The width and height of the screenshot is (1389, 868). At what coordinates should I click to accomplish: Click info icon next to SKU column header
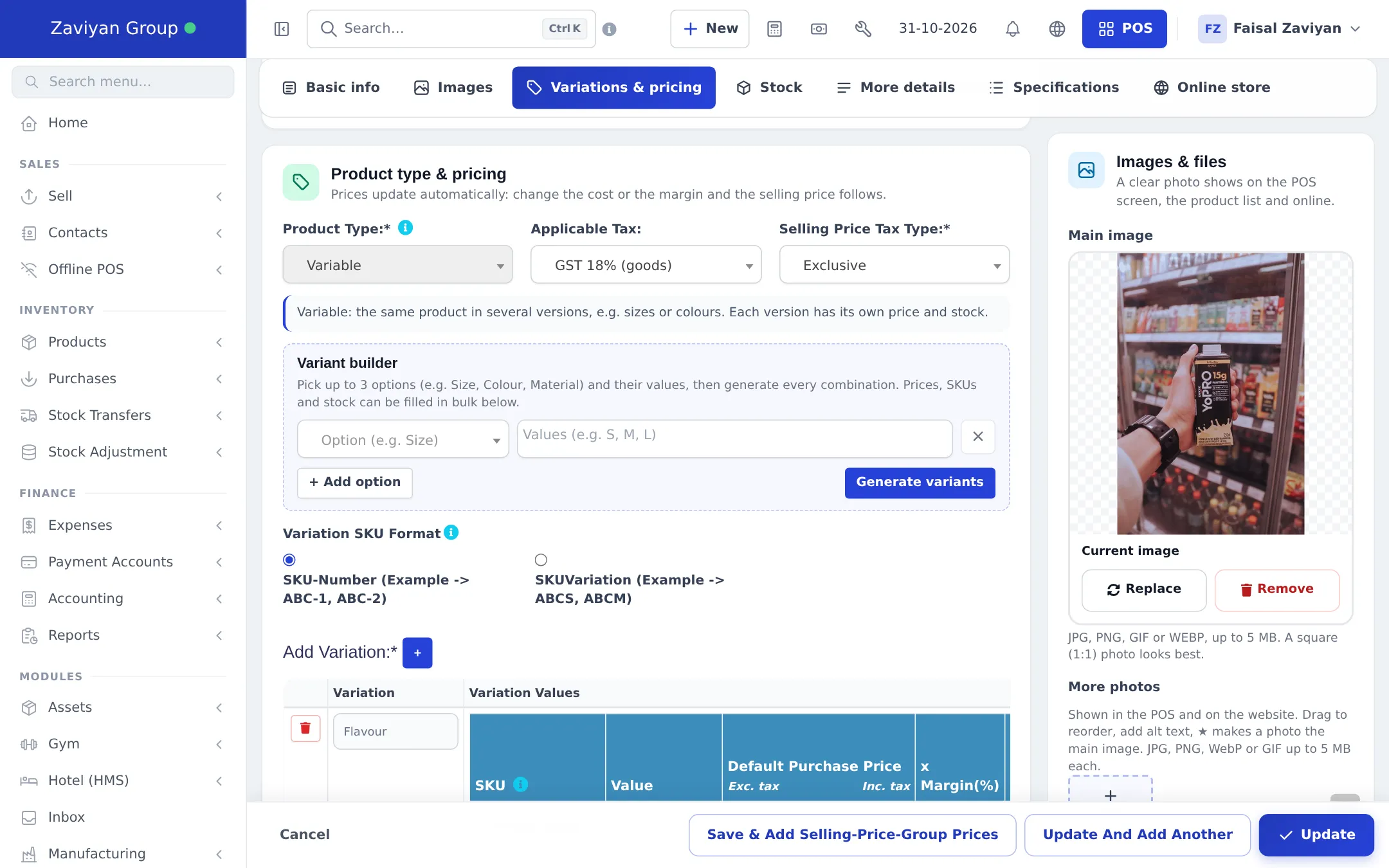tap(521, 784)
